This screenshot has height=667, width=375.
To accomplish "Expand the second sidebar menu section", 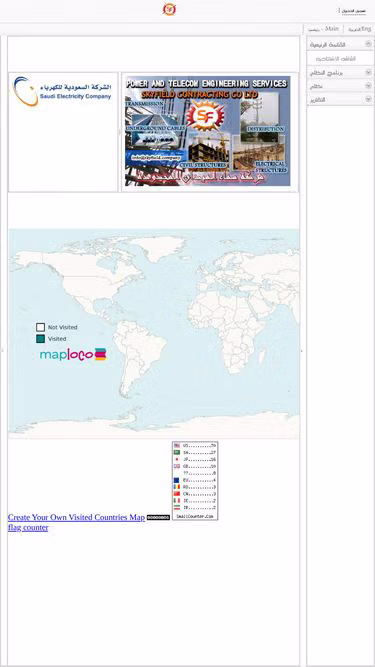I will pos(340,73).
